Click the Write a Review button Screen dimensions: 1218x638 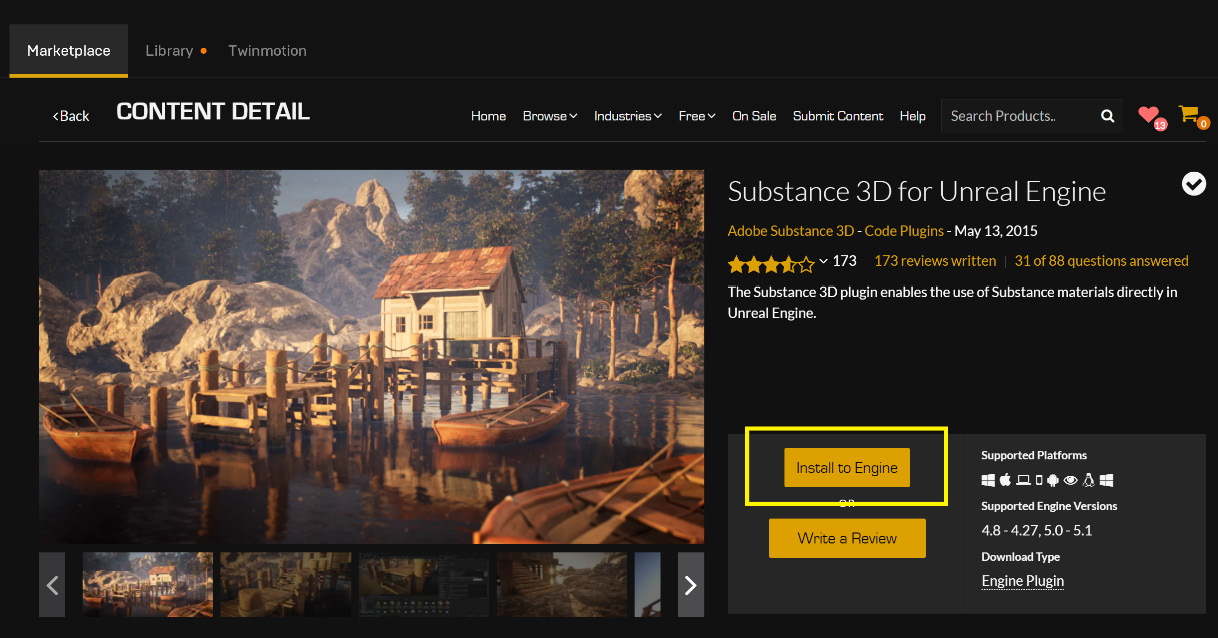click(x=847, y=538)
